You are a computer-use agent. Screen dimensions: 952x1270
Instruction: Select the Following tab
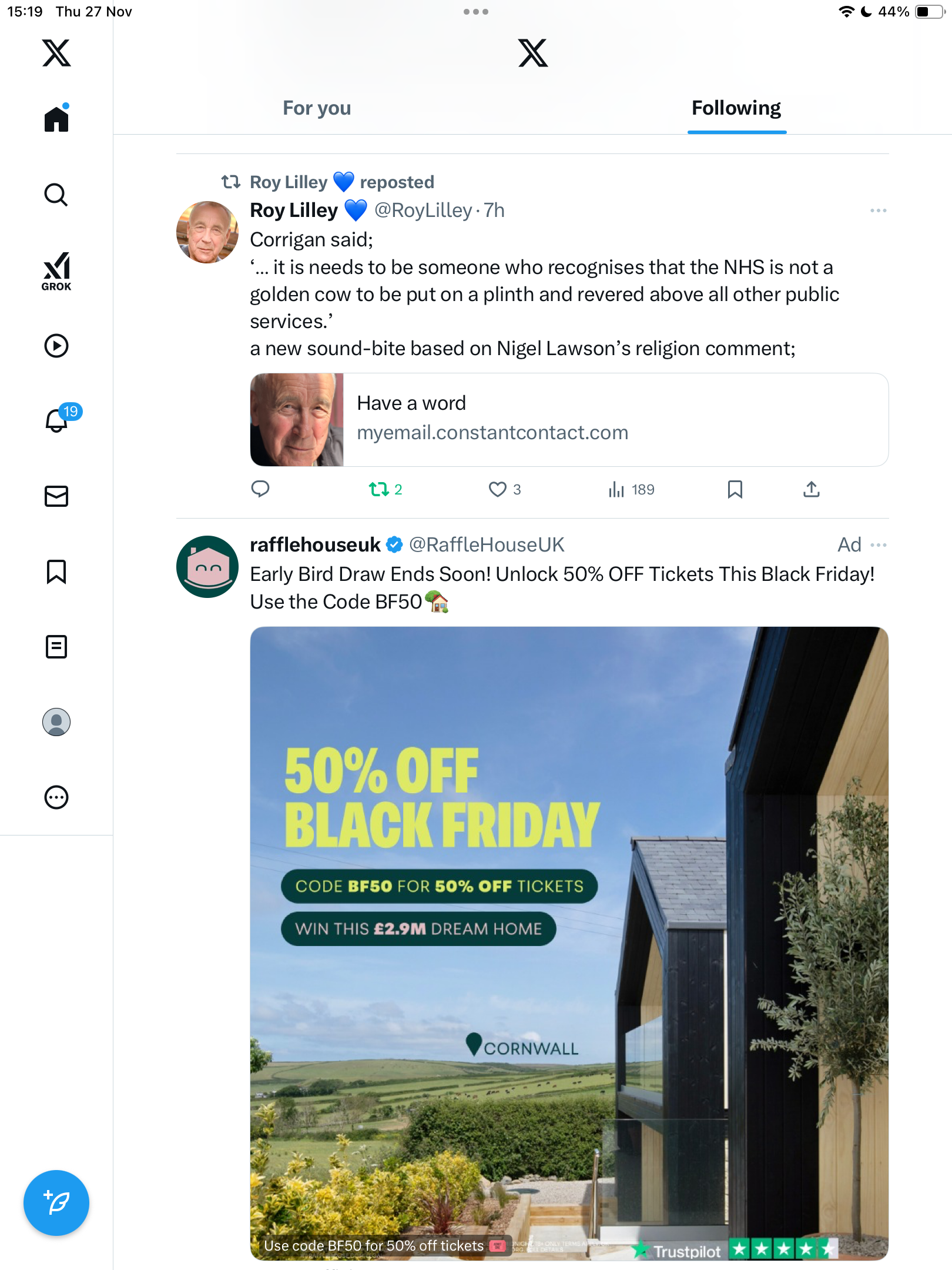point(736,108)
